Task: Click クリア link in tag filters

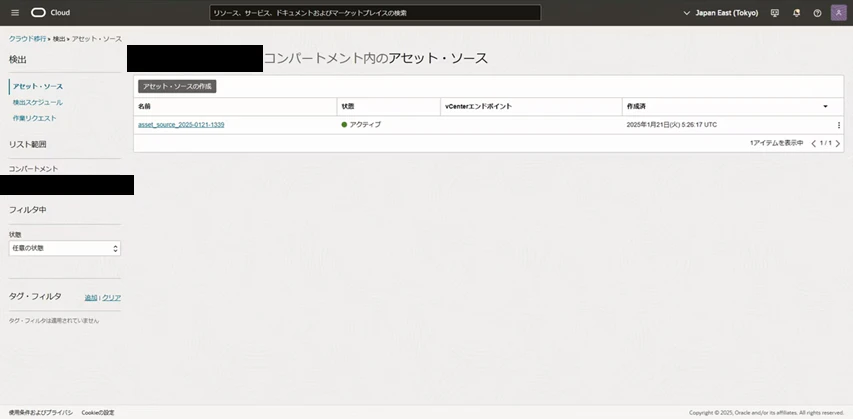Action: coord(112,298)
